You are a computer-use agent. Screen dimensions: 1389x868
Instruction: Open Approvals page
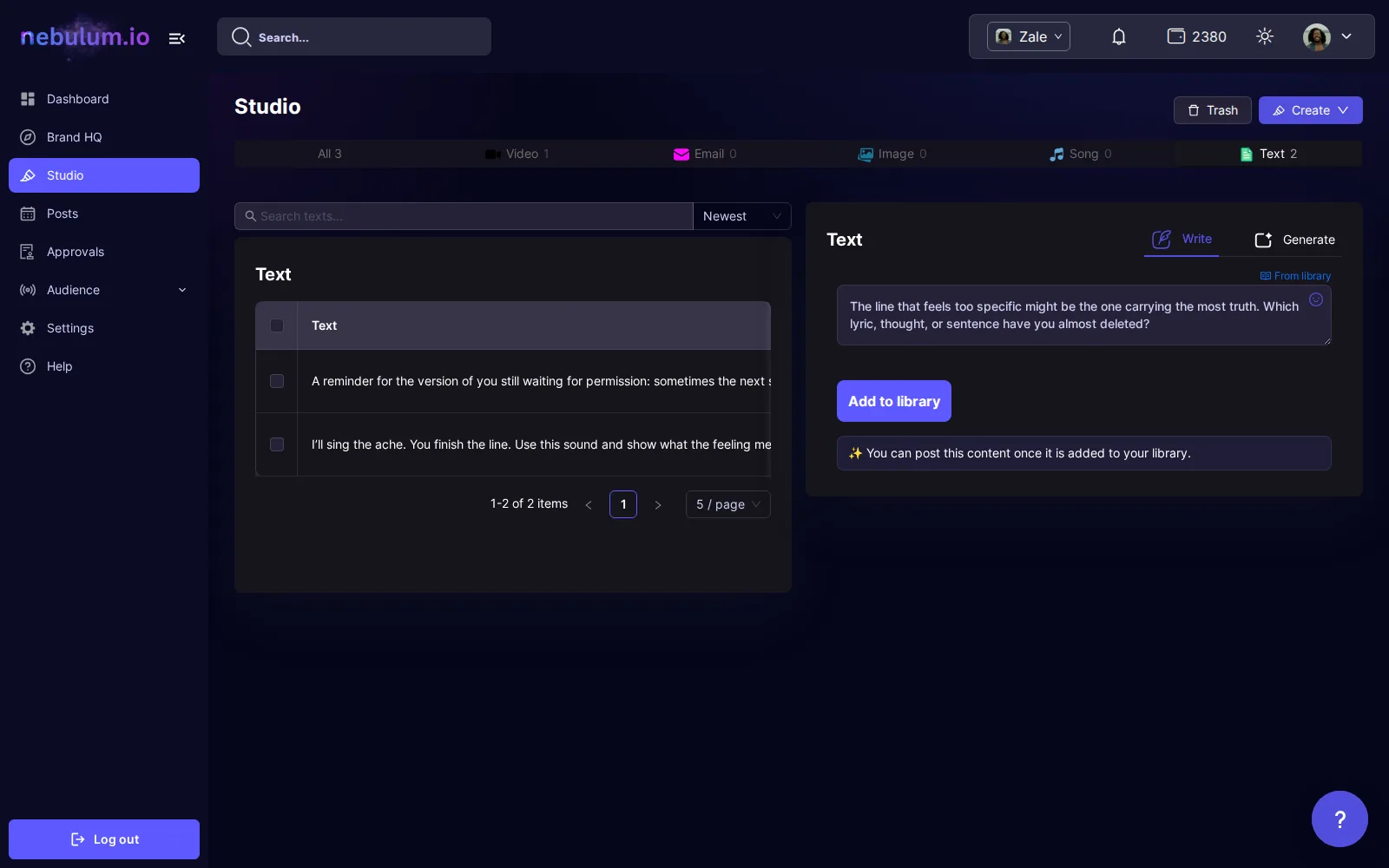pos(104,252)
